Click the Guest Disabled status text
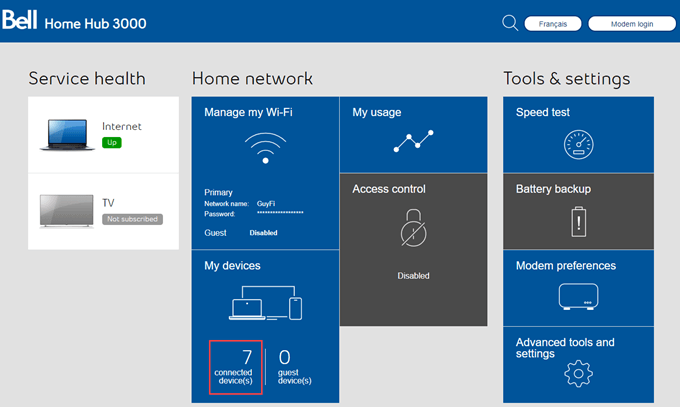The height and width of the screenshot is (407, 680). coord(263,233)
